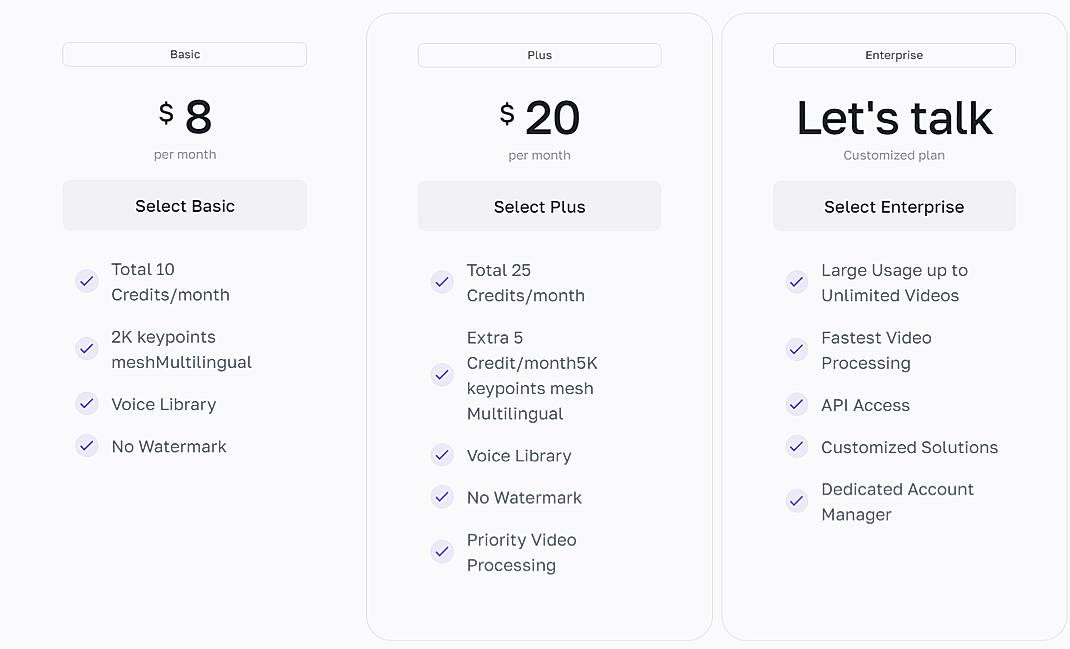Click the Select Basic button
The height and width of the screenshot is (649, 1070).
click(x=184, y=205)
